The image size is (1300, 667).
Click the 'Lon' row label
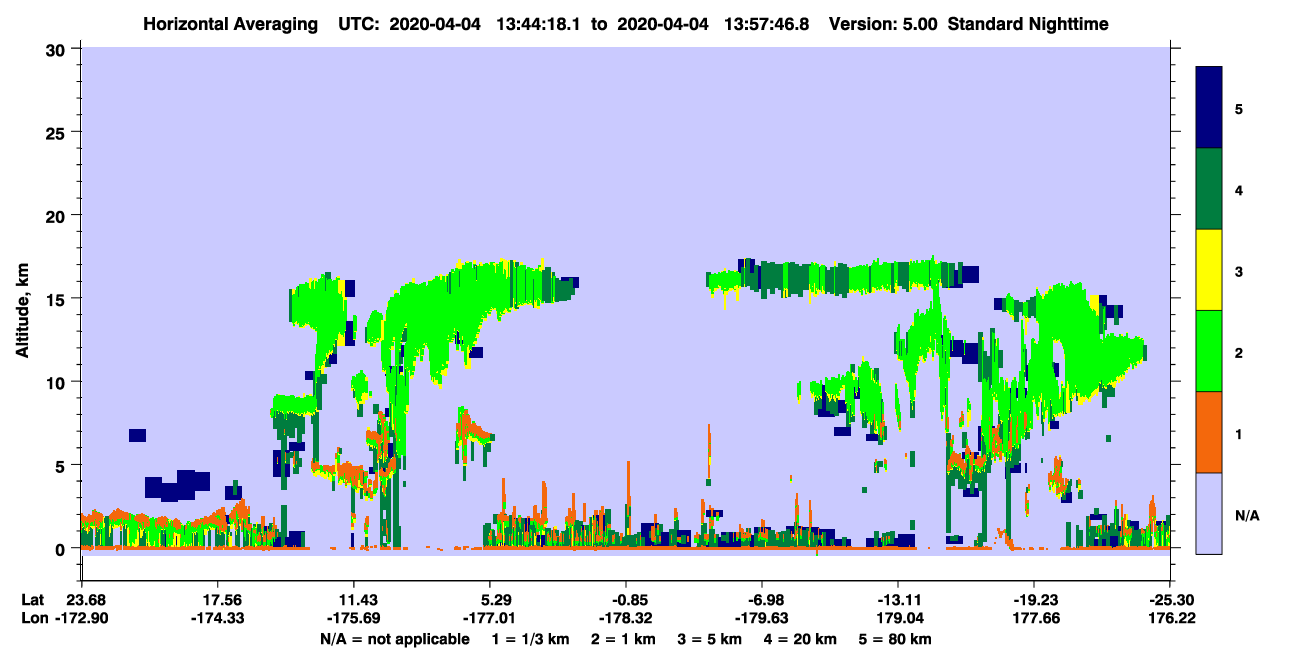pyautogui.click(x=33, y=619)
